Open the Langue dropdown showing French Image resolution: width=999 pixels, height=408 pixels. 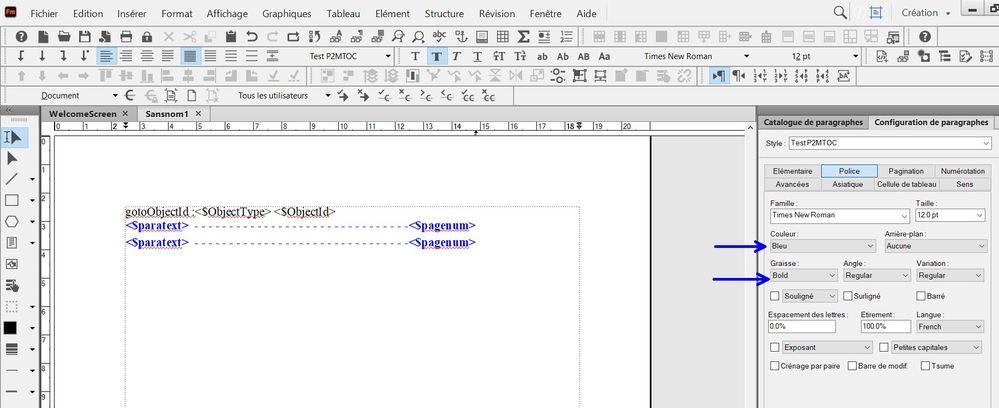click(950, 326)
